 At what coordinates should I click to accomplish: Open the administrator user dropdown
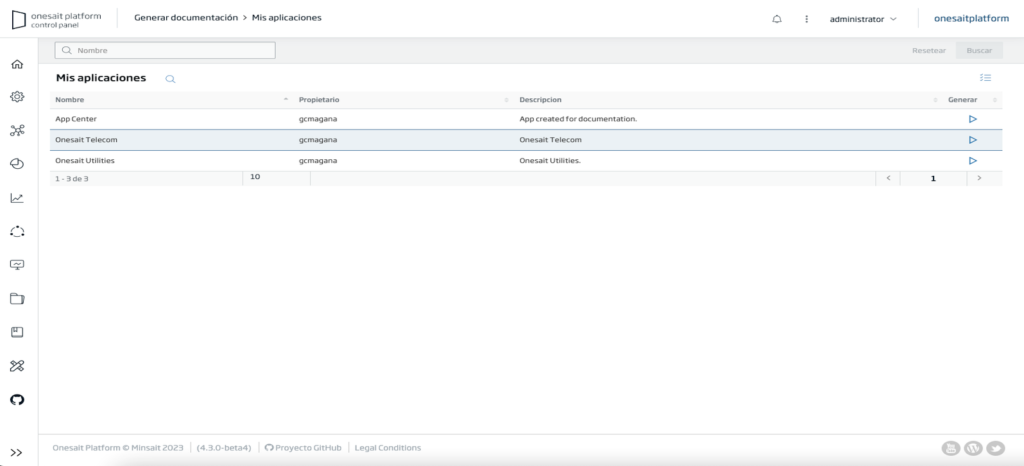(x=863, y=19)
